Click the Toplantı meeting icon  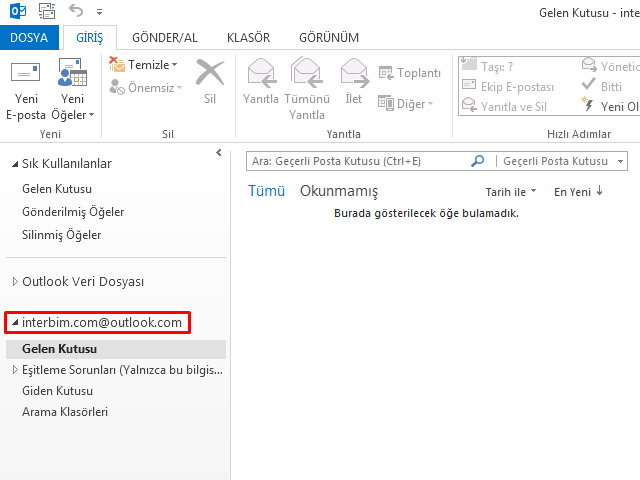point(409,73)
